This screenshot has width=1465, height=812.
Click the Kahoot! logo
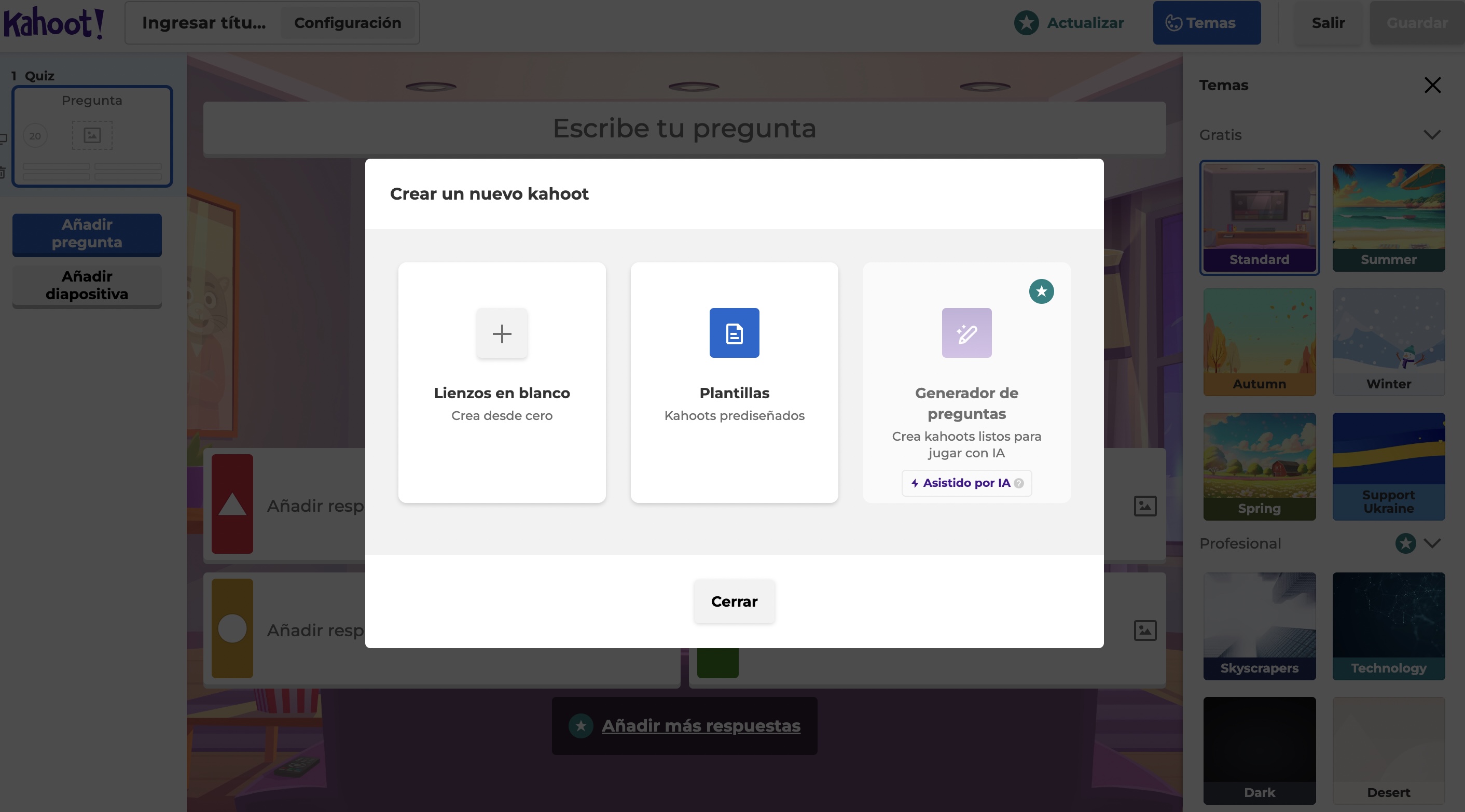(53, 23)
